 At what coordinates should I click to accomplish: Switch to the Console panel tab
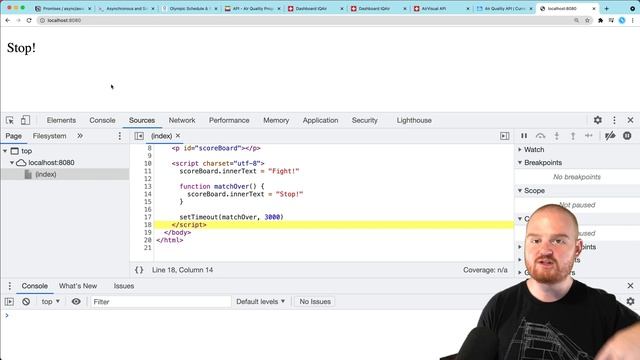click(x=102, y=120)
